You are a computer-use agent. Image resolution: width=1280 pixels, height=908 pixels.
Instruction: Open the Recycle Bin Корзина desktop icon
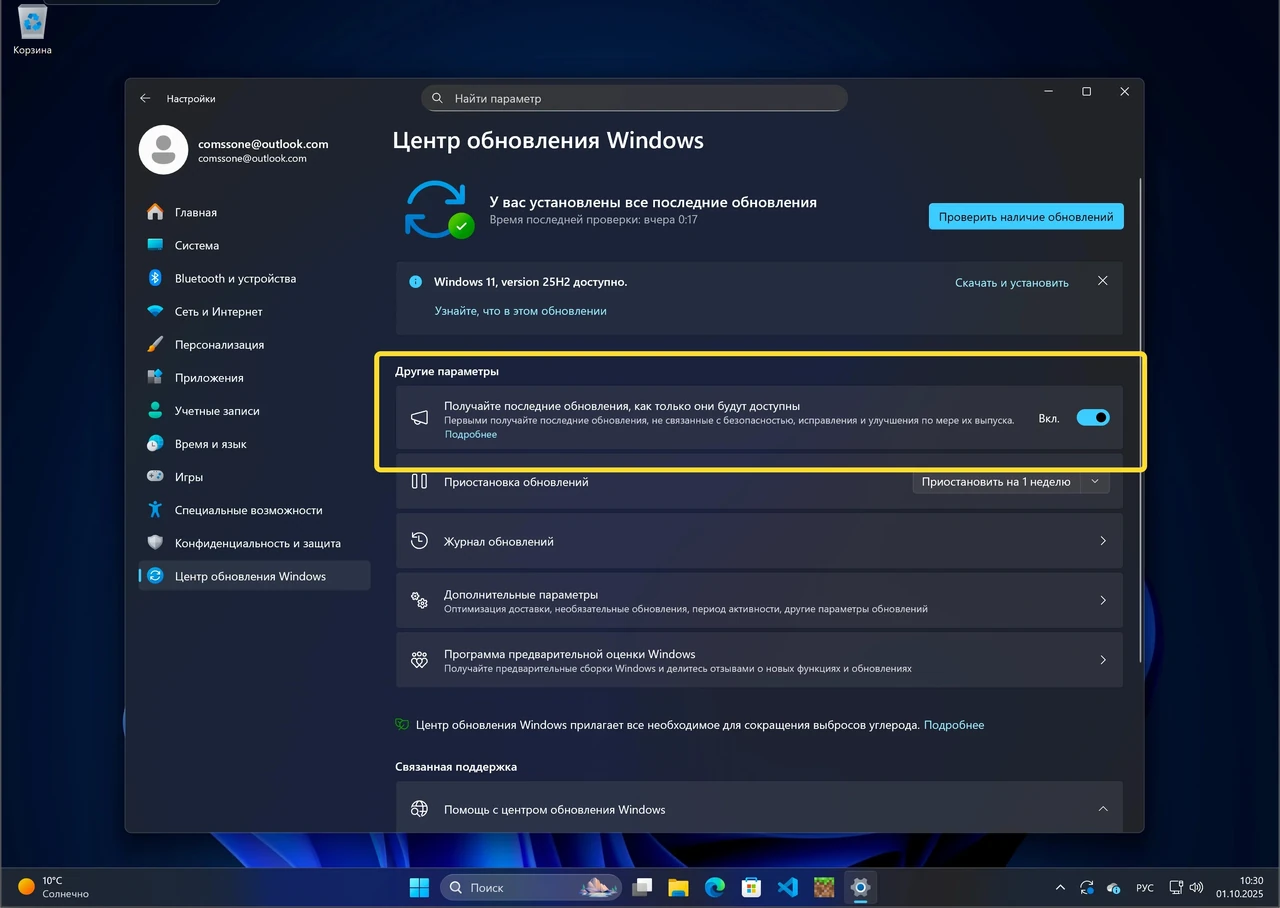(x=33, y=30)
